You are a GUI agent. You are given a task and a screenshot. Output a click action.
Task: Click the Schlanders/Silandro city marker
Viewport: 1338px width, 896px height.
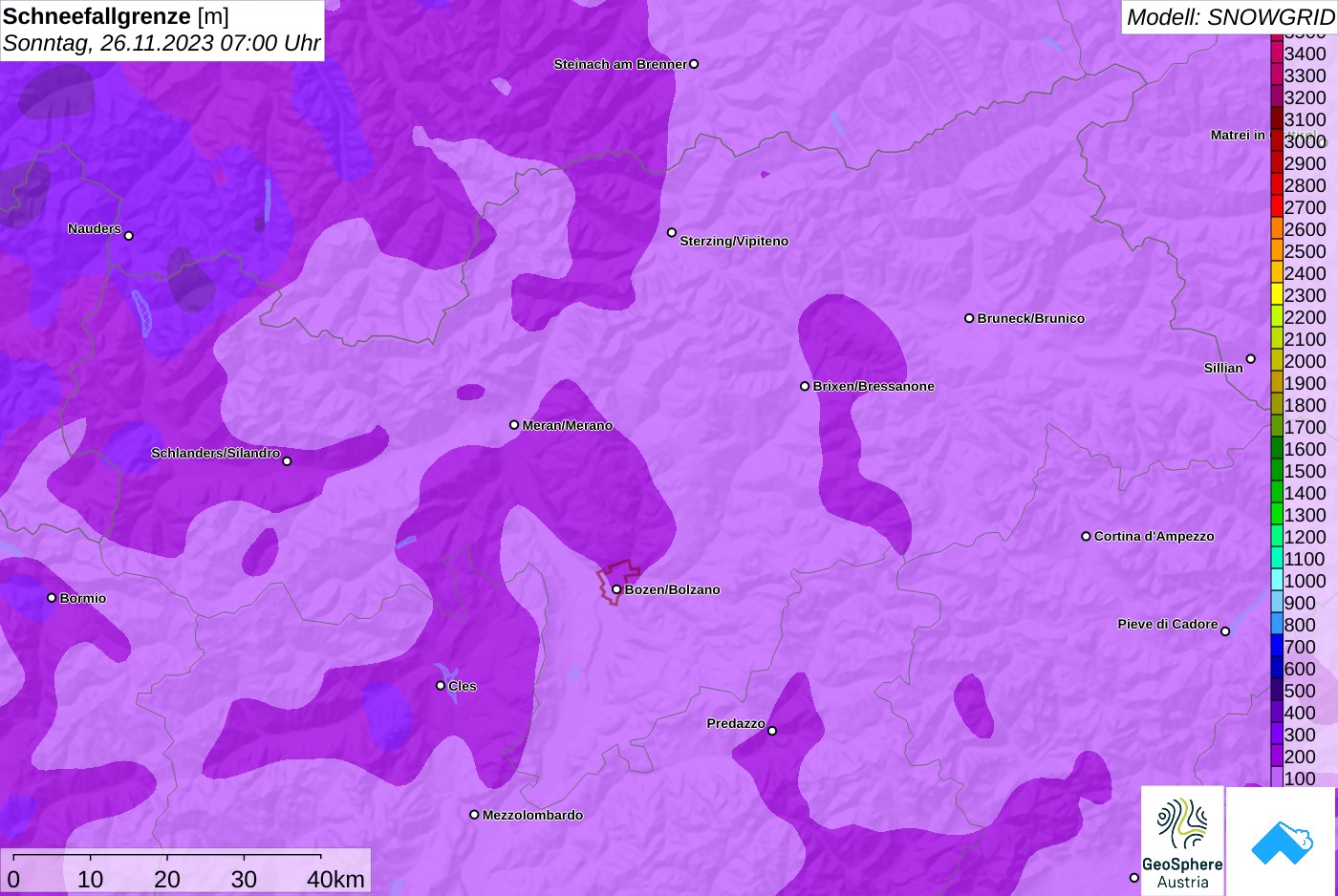pos(287,461)
